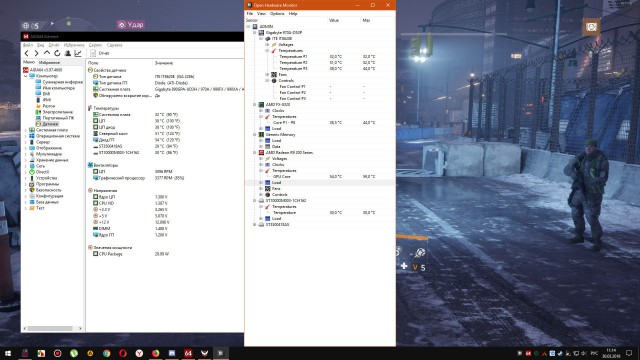The width and height of the screenshot is (640, 360).
Task: Collapse the Generic Memory node
Action: click(x=255, y=134)
